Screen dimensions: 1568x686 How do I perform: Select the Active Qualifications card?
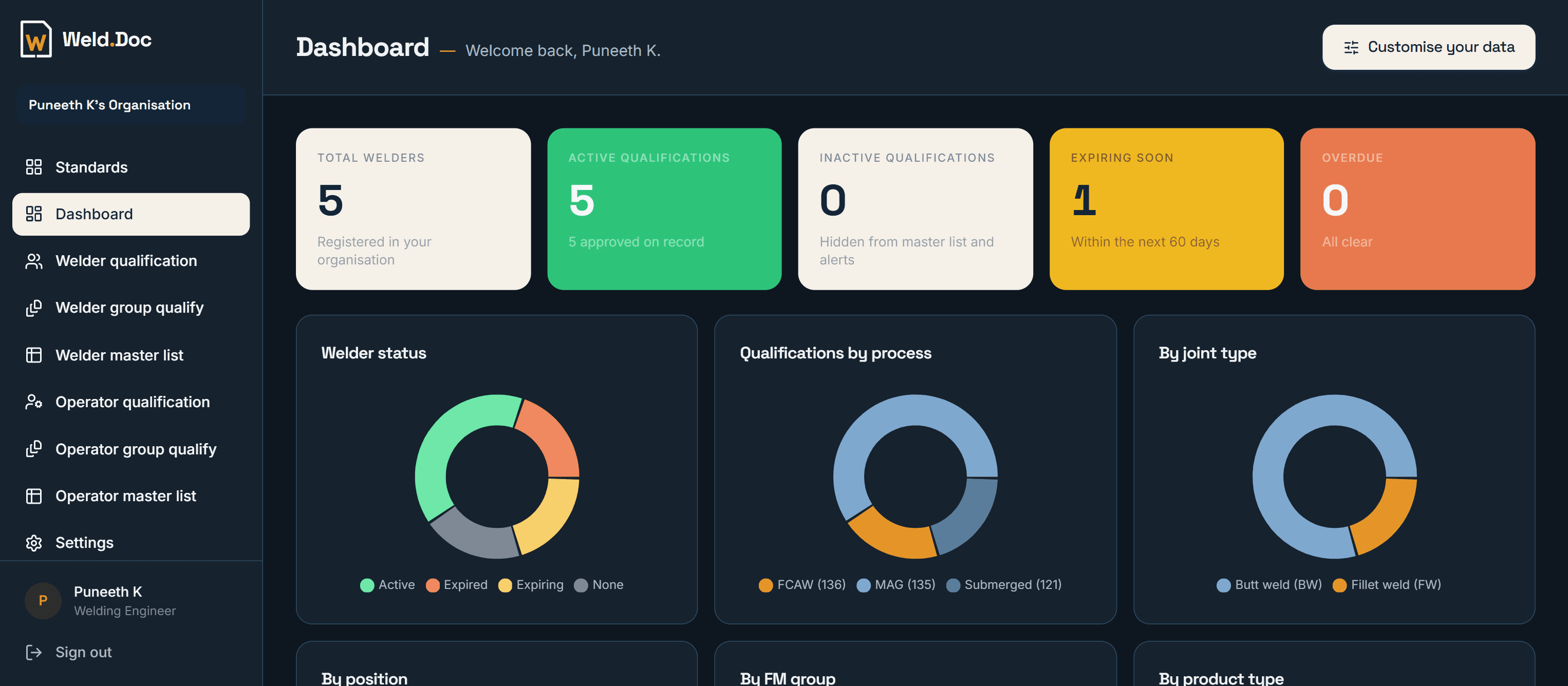tap(664, 208)
